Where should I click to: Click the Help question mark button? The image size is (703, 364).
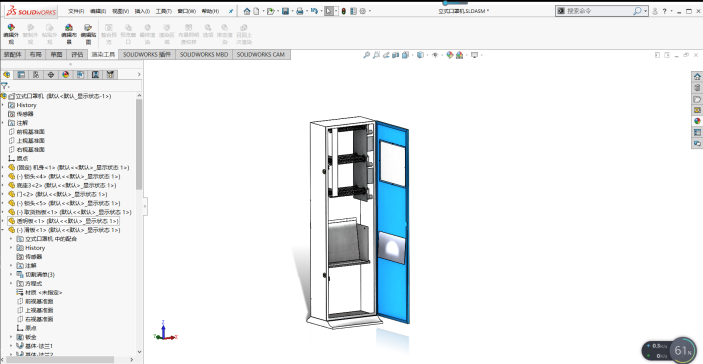pos(665,12)
